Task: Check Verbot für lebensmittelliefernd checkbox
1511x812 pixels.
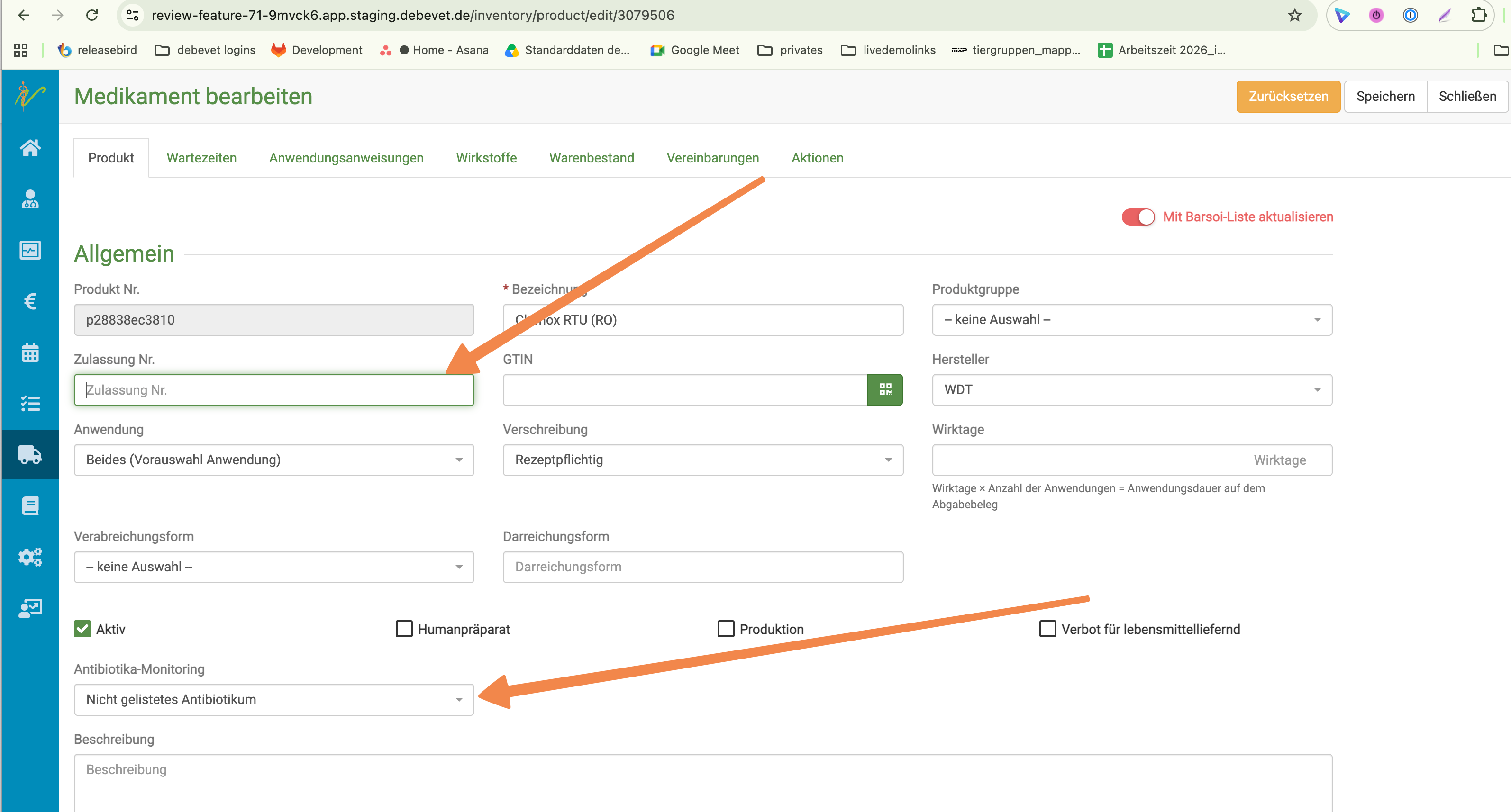Action: tap(1047, 629)
